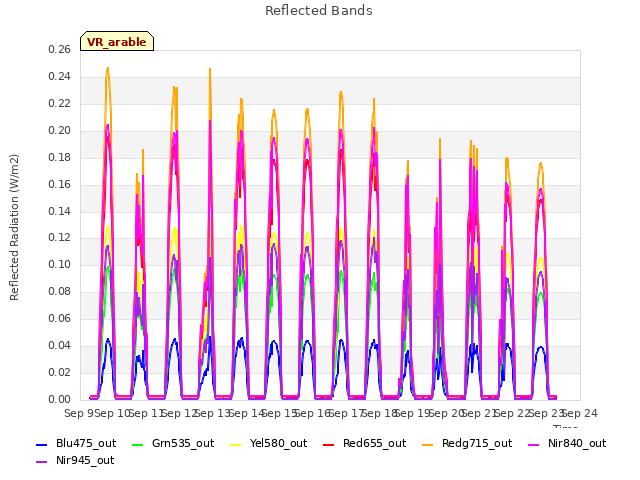Click the green Grn535_out legend swatch

[138, 444]
